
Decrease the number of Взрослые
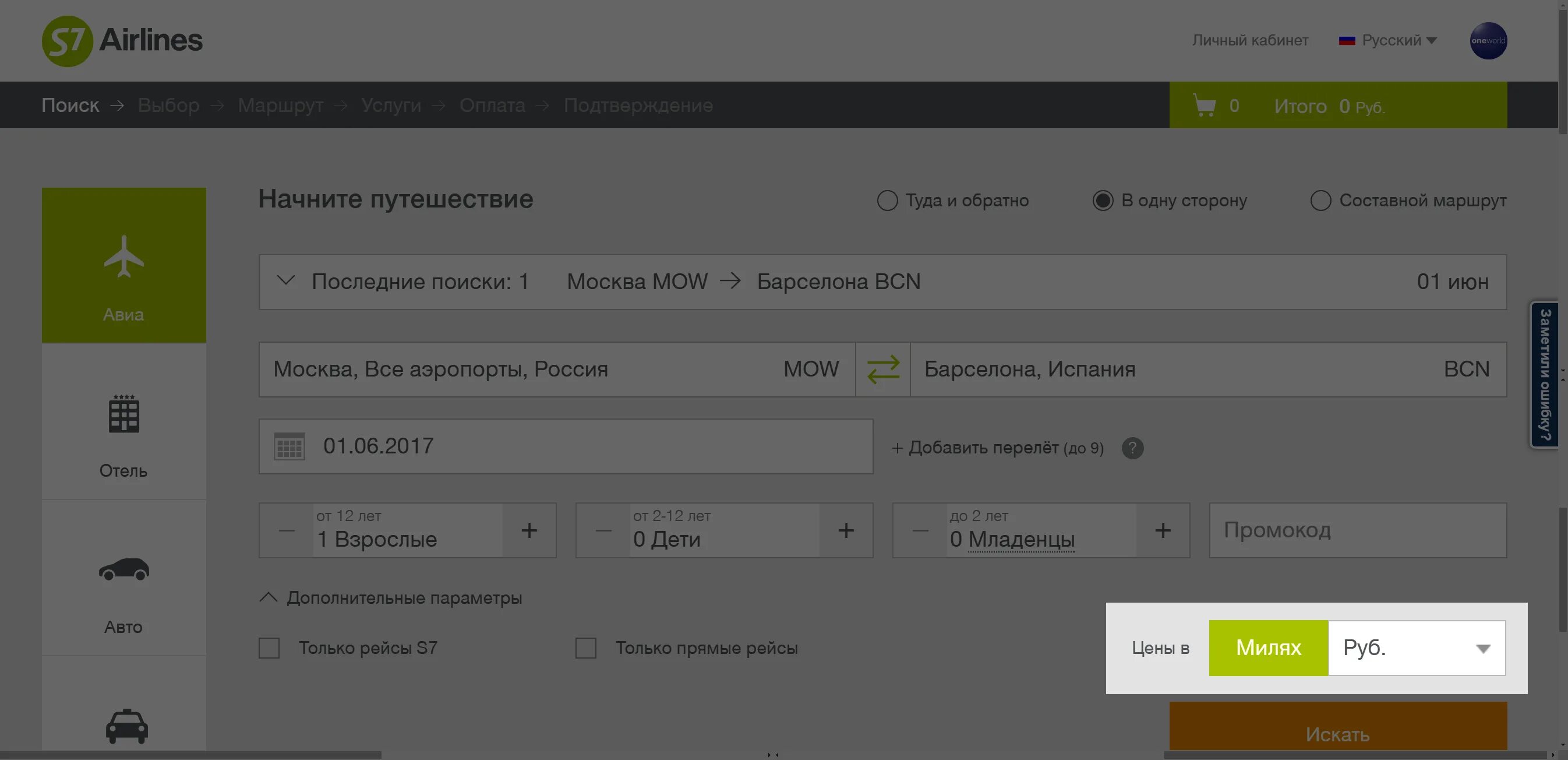click(287, 530)
